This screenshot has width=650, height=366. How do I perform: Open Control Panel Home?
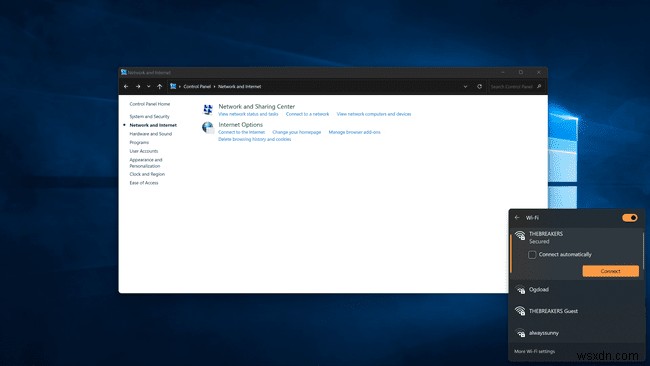pyautogui.click(x=150, y=104)
